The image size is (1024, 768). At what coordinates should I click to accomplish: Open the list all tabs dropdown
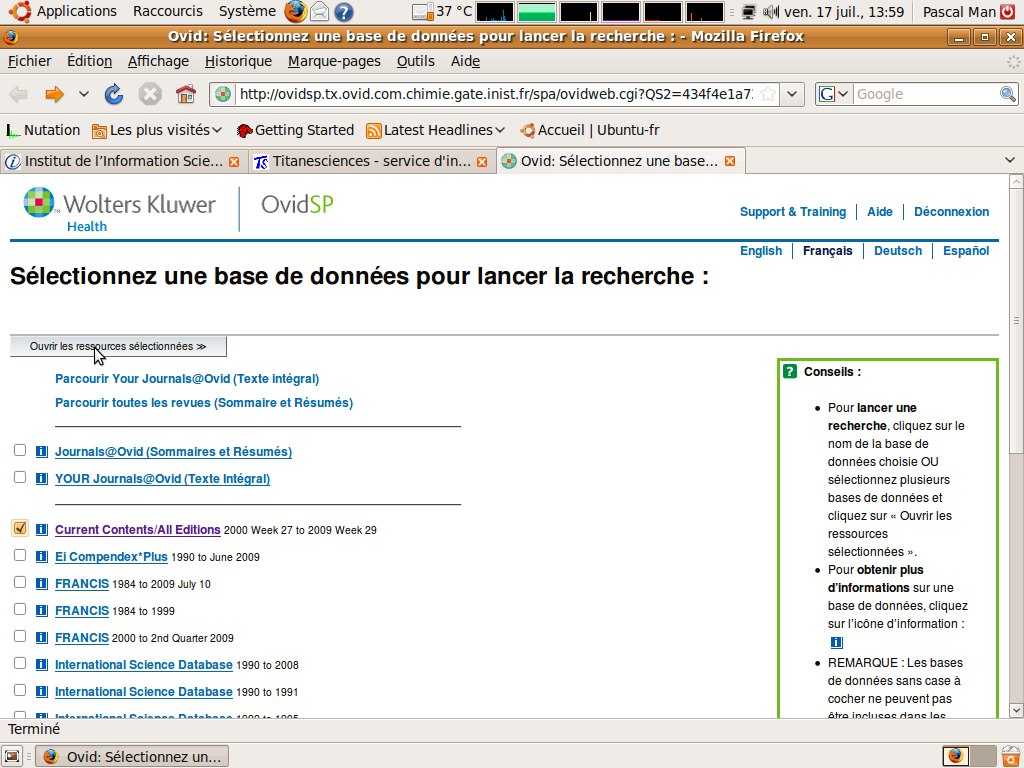pos(1010,161)
